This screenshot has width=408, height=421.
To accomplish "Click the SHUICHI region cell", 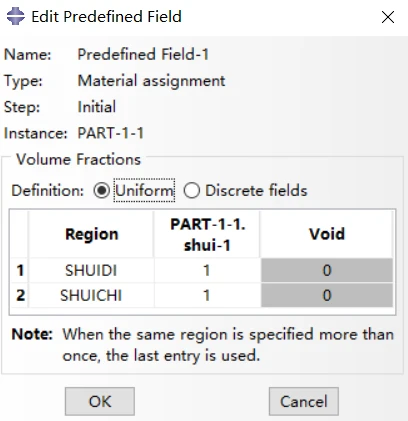I will point(92,295).
